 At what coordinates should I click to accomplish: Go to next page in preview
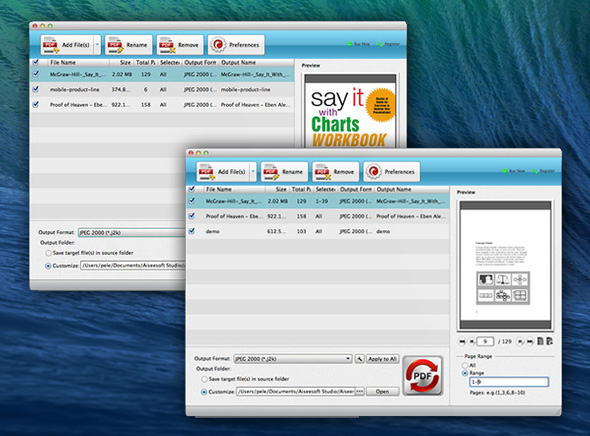click(x=520, y=342)
